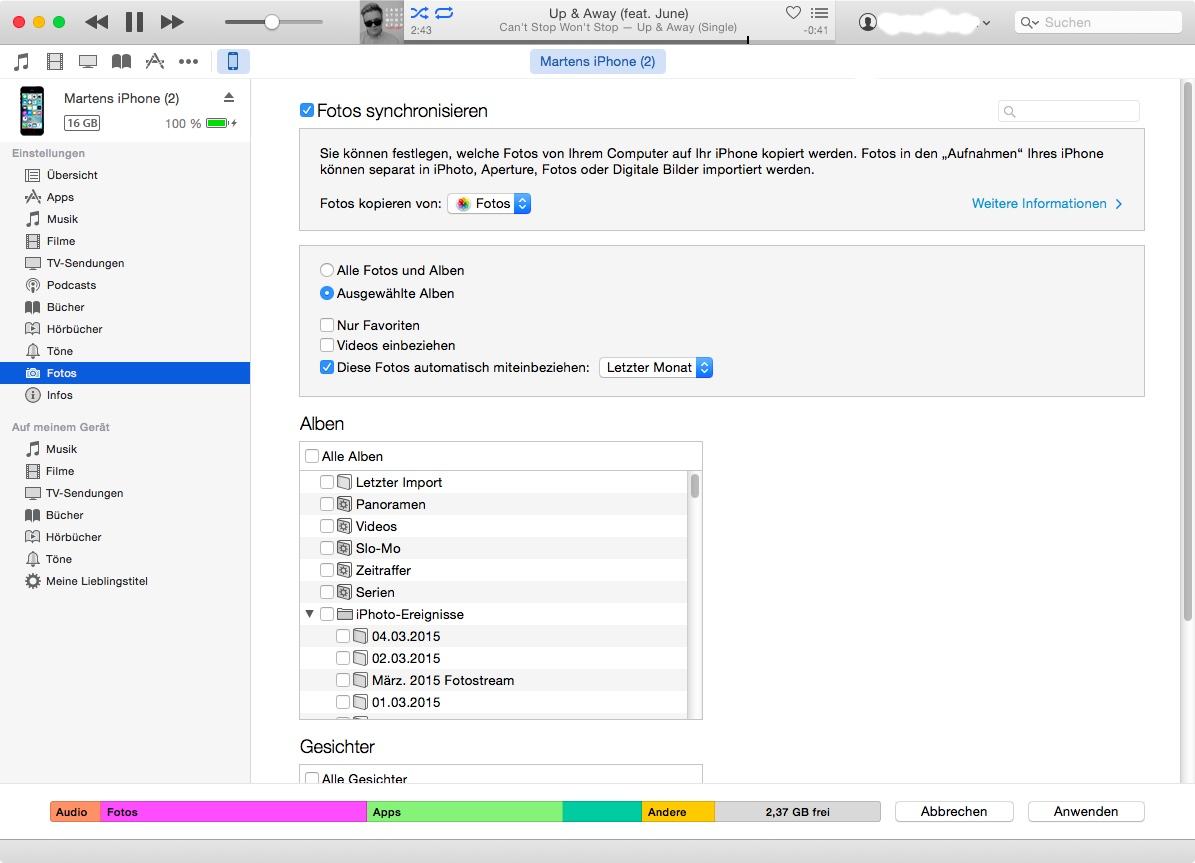Select Töne under Einstellungen
Viewport: 1195px width, 863px height.
point(59,351)
